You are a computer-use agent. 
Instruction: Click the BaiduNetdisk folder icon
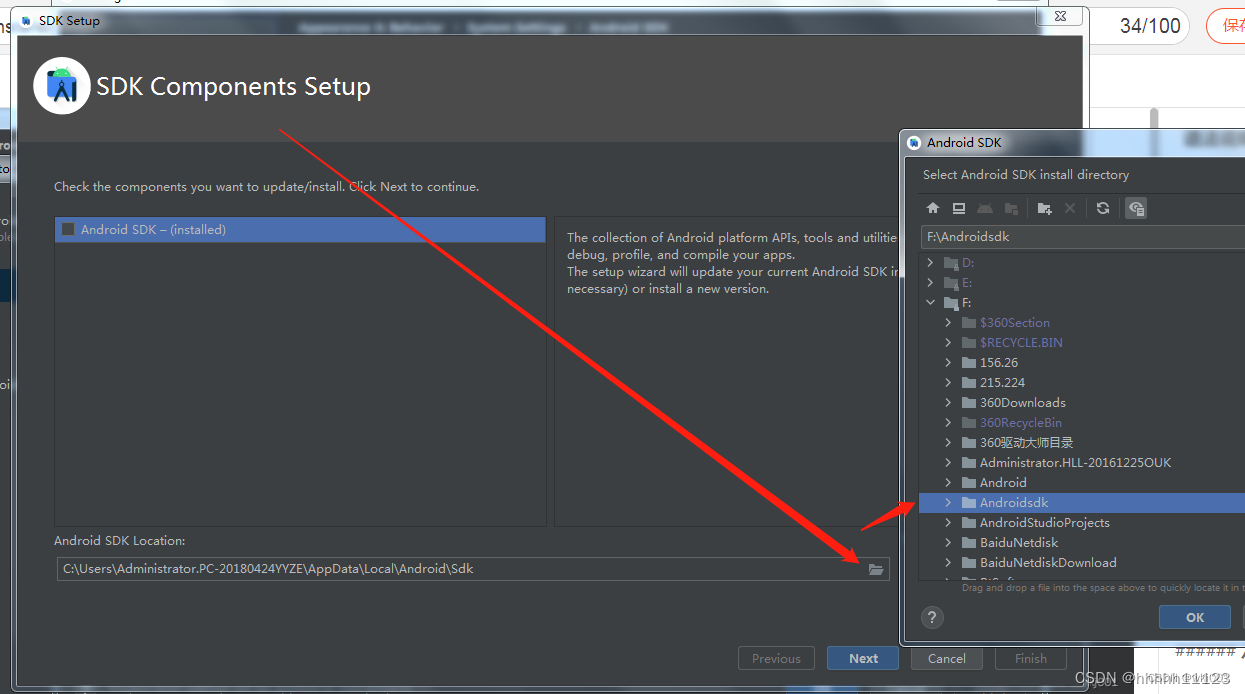[968, 543]
